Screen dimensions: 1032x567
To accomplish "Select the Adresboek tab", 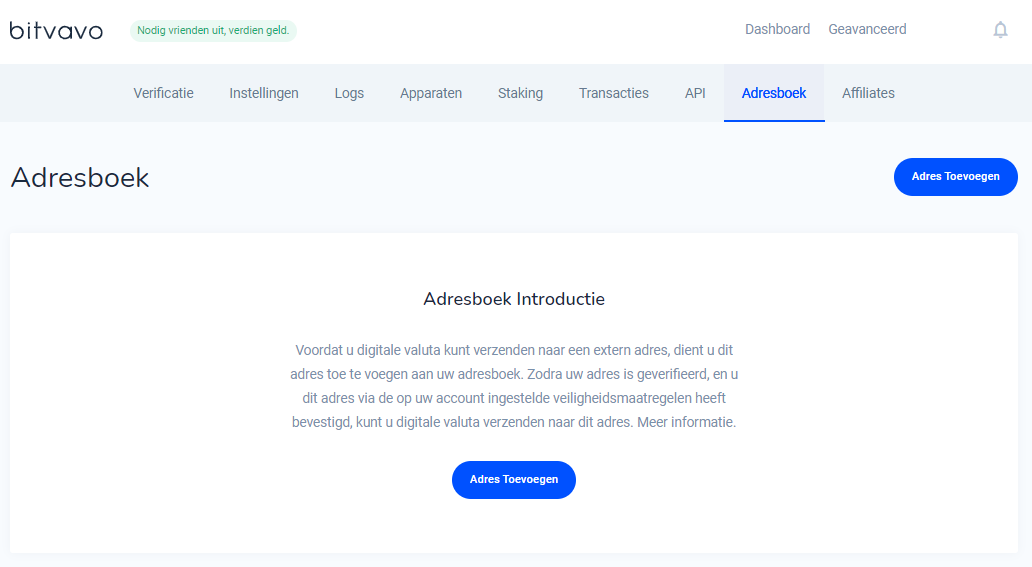I will (774, 93).
